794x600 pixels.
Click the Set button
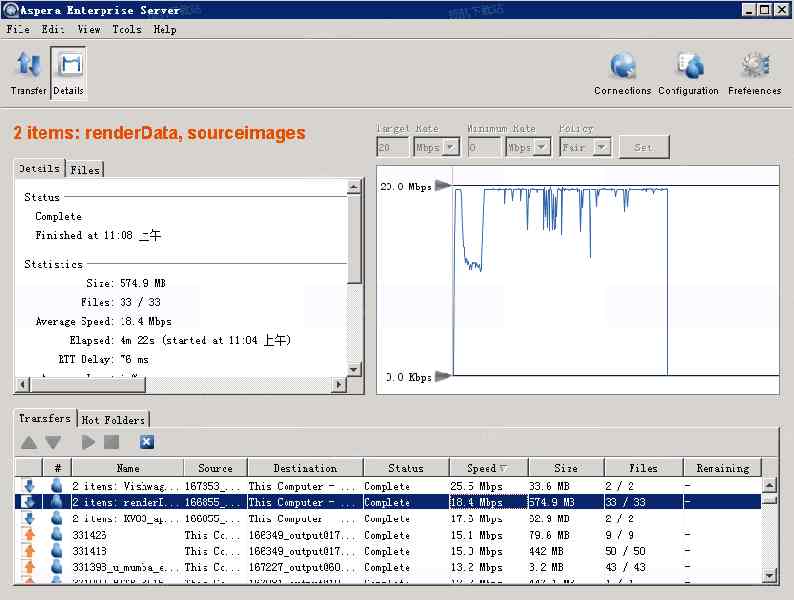click(644, 147)
